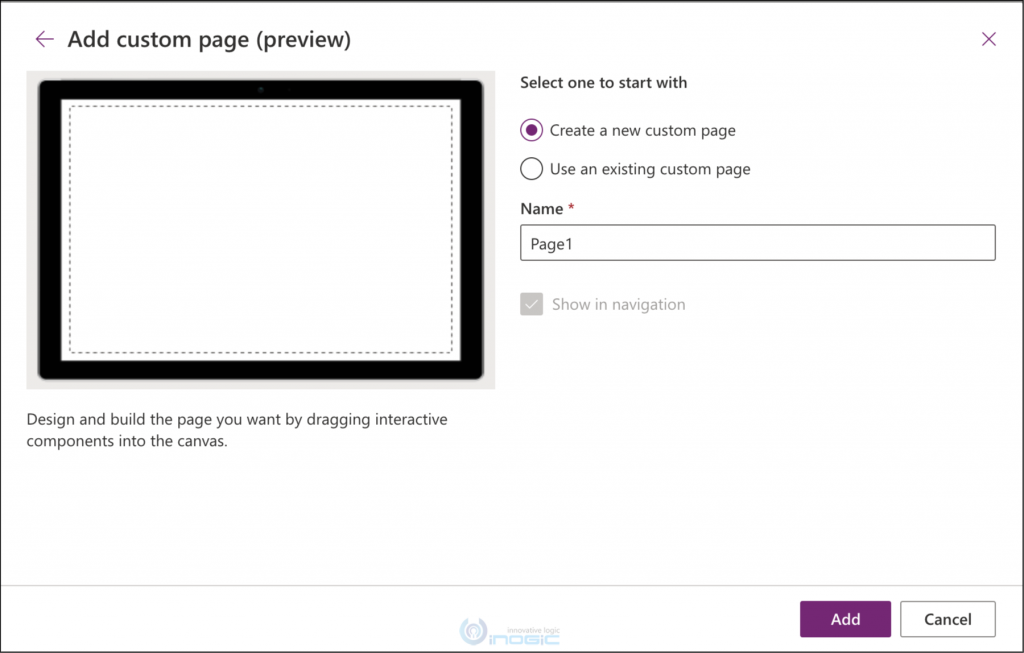This screenshot has width=1024, height=653.
Task: Choose Use an existing custom page
Action: [531, 169]
